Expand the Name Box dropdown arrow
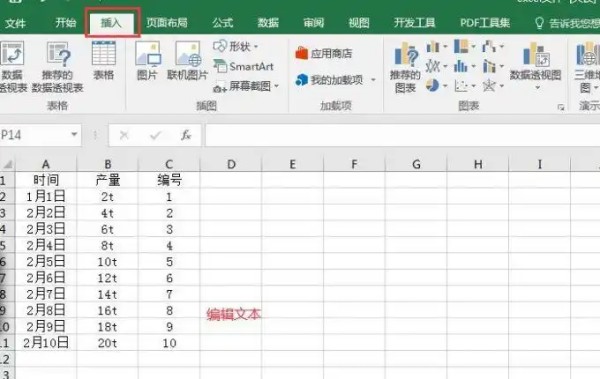This screenshot has width=600, height=379. (74, 134)
